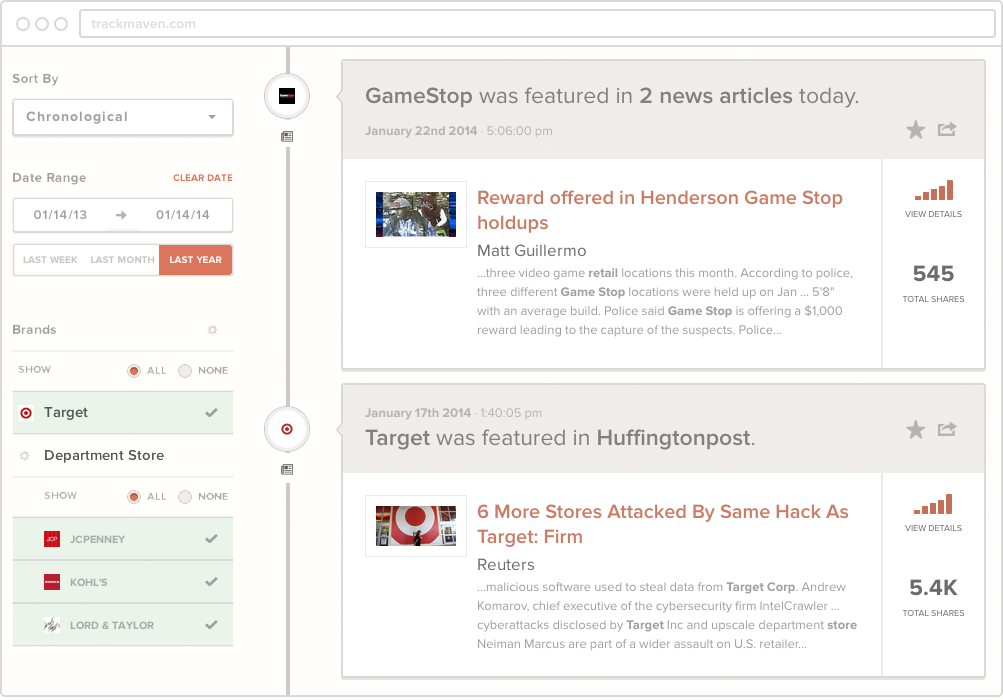The image size is (1003, 700).
Task: Select NONE radio under Department Store Show
Action: [x=185, y=497]
